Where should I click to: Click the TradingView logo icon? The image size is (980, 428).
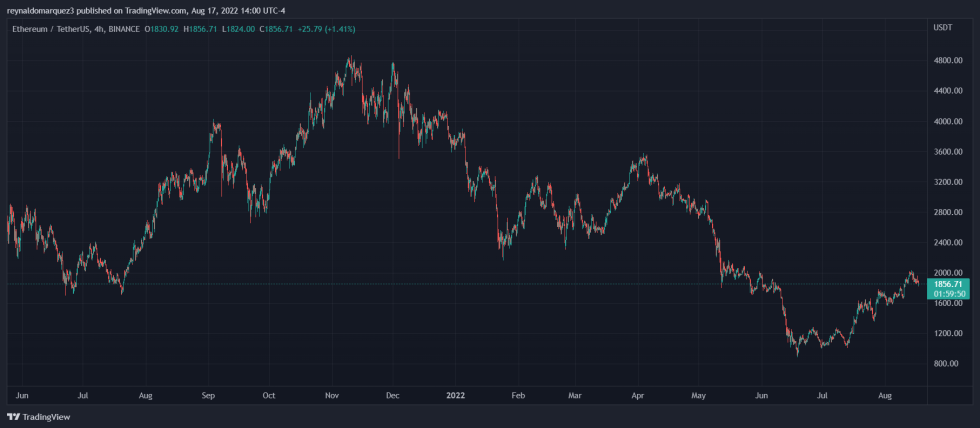13,417
